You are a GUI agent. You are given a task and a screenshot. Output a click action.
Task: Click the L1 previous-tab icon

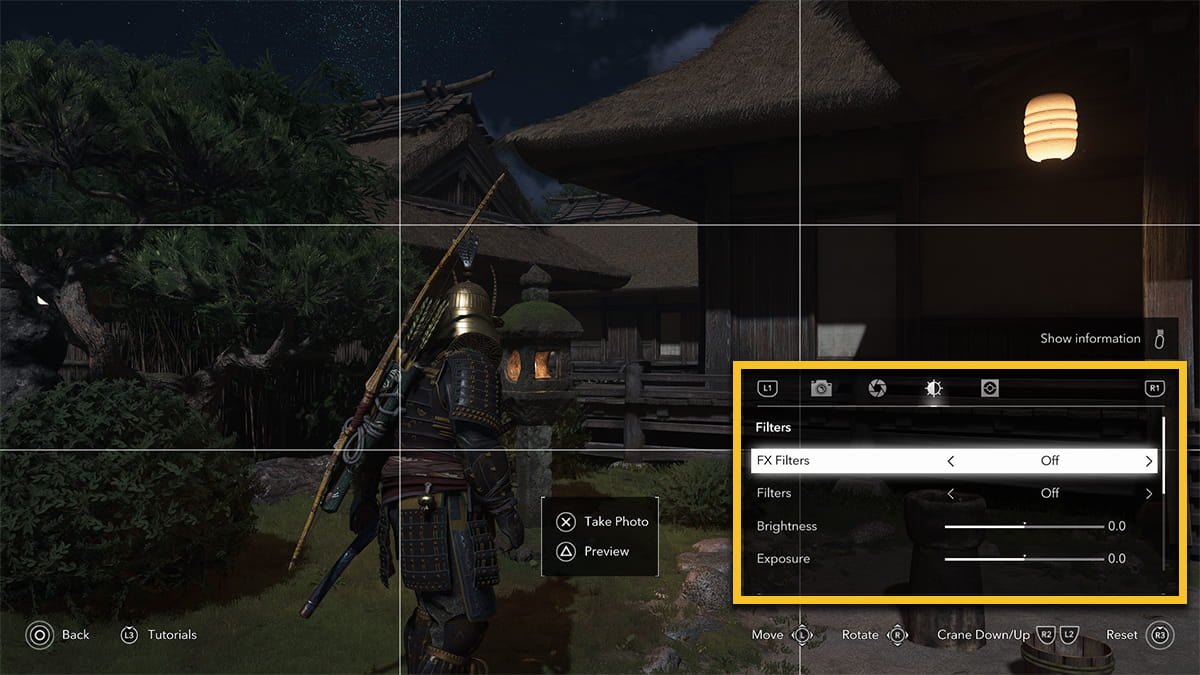[x=767, y=388]
